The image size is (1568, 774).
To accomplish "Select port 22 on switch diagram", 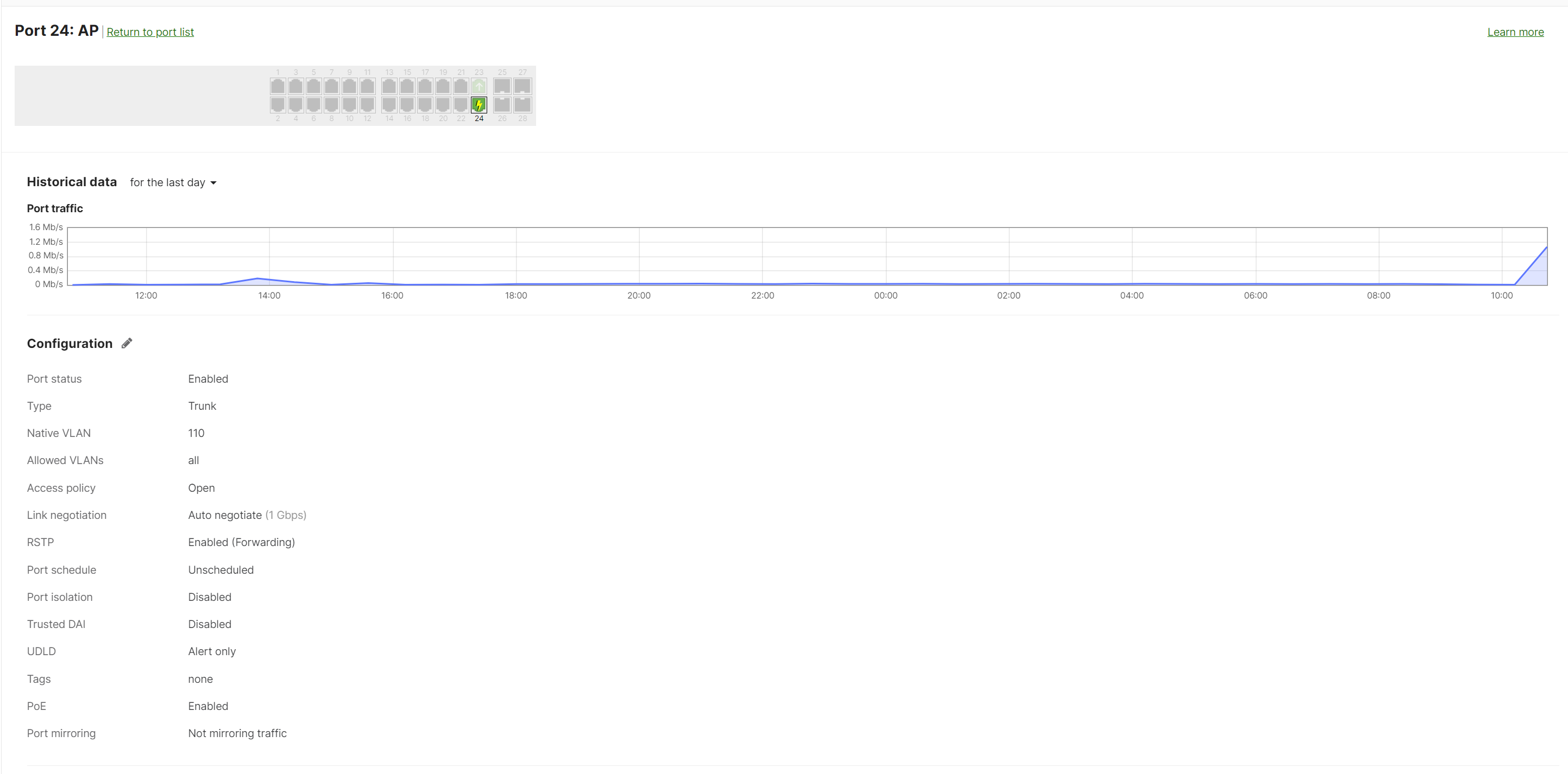I will (x=461, y=105).
